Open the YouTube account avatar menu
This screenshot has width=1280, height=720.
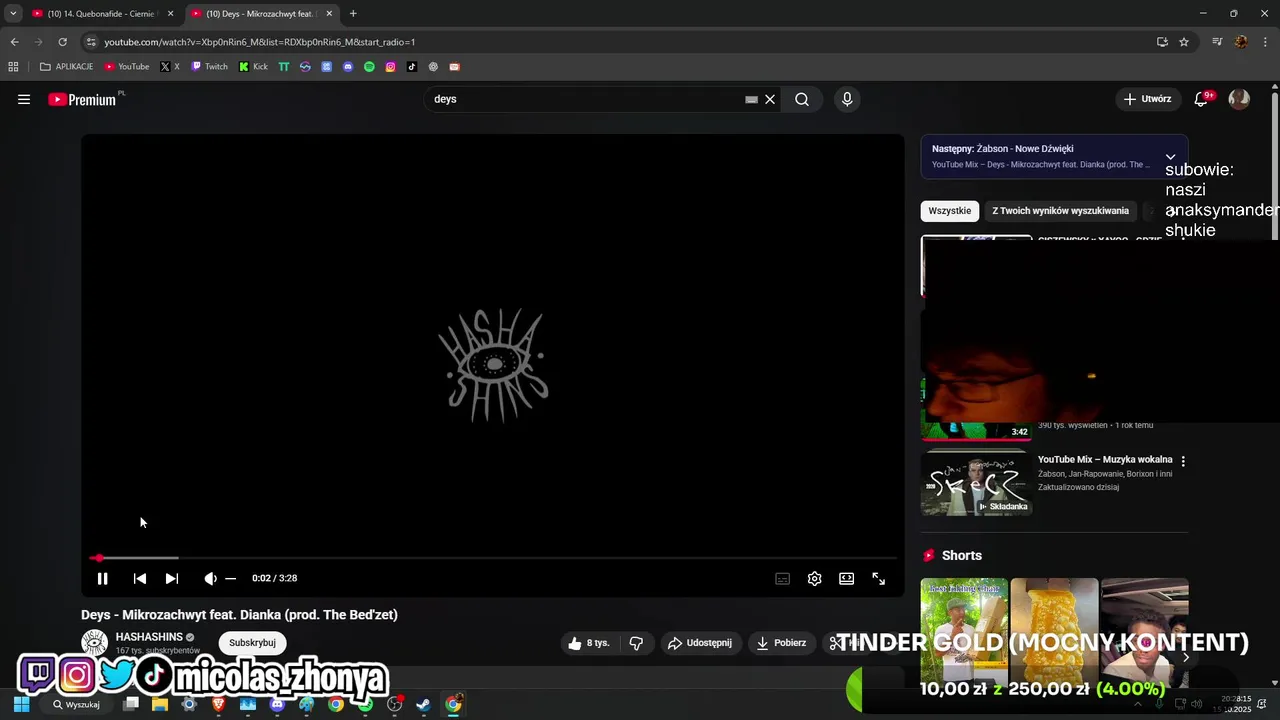click(1239, 99)
